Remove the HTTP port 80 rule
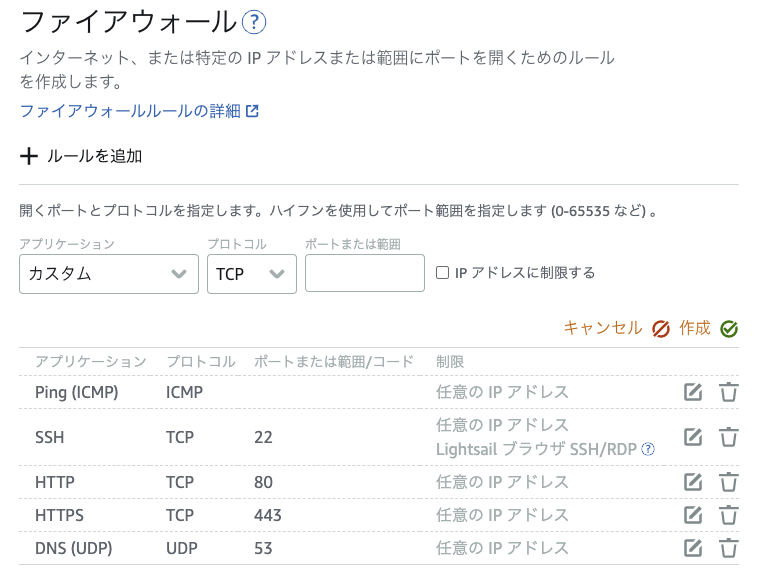Viewport: 759px width, 573px height. tap(729, 482)
